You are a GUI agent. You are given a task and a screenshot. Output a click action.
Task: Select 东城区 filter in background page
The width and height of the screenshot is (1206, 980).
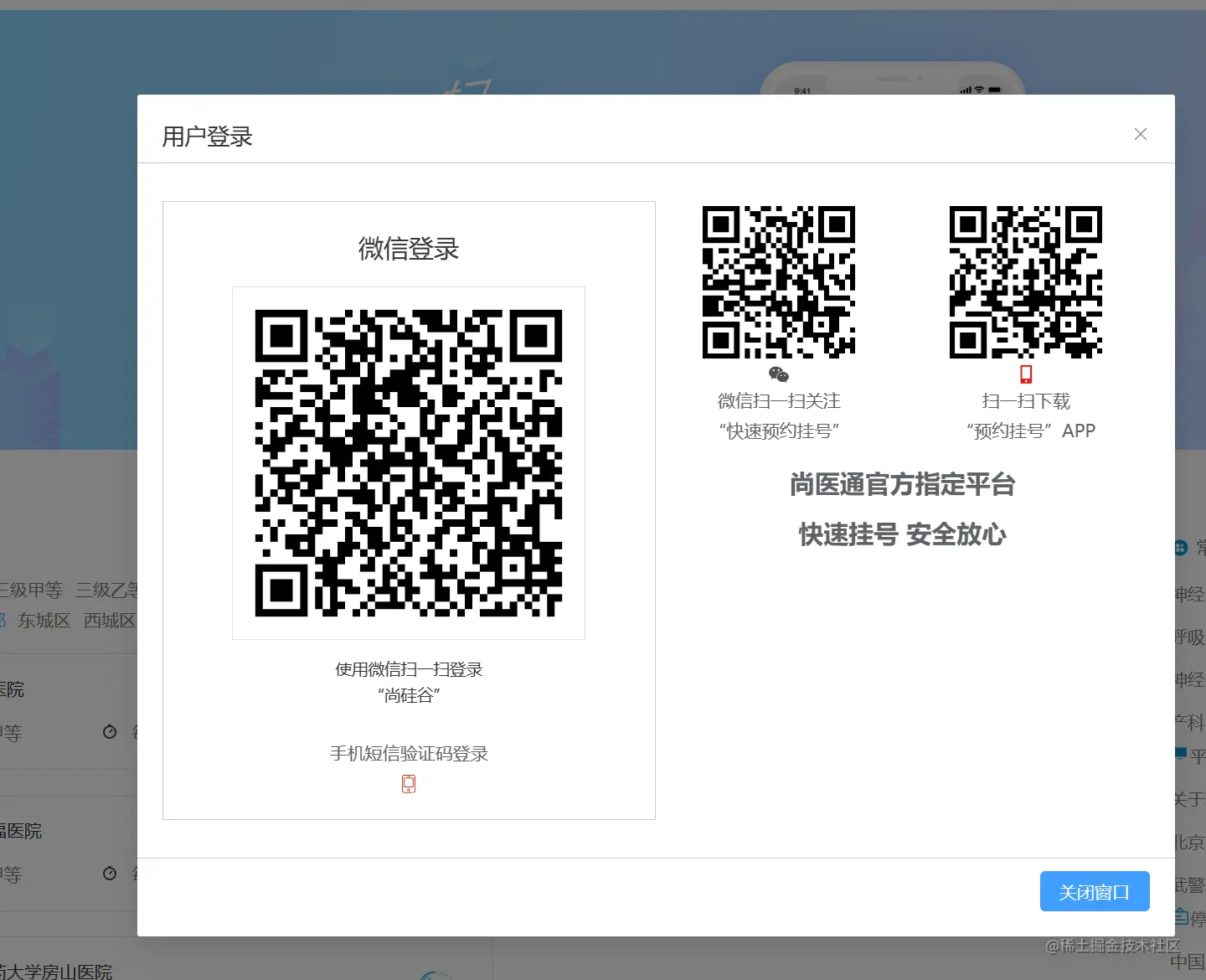44,621
